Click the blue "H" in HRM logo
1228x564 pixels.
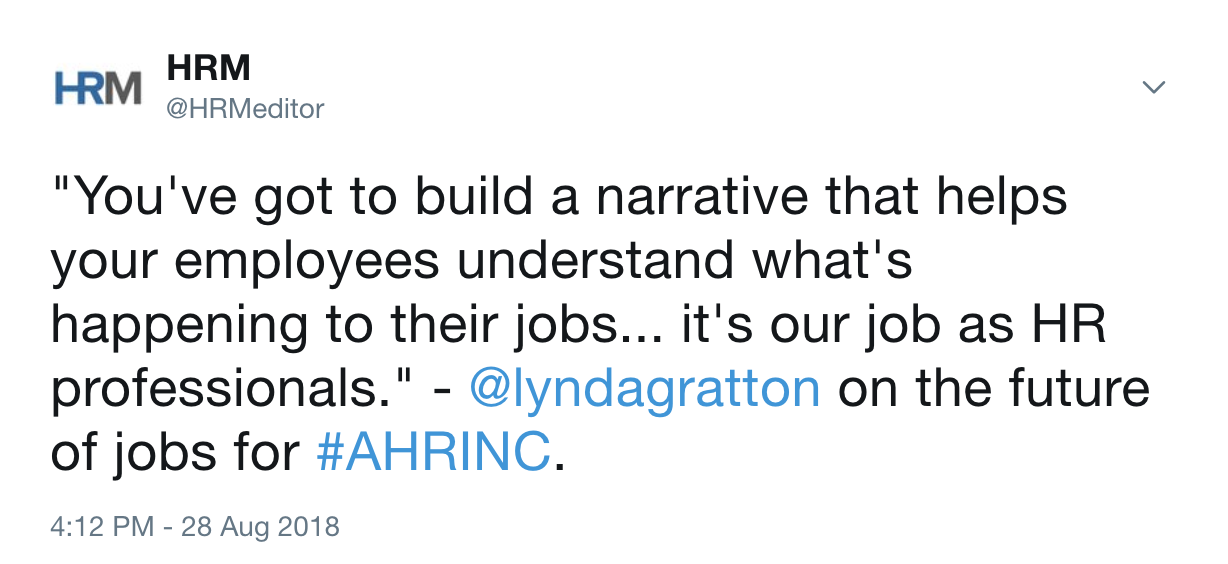tap(66, 88)
